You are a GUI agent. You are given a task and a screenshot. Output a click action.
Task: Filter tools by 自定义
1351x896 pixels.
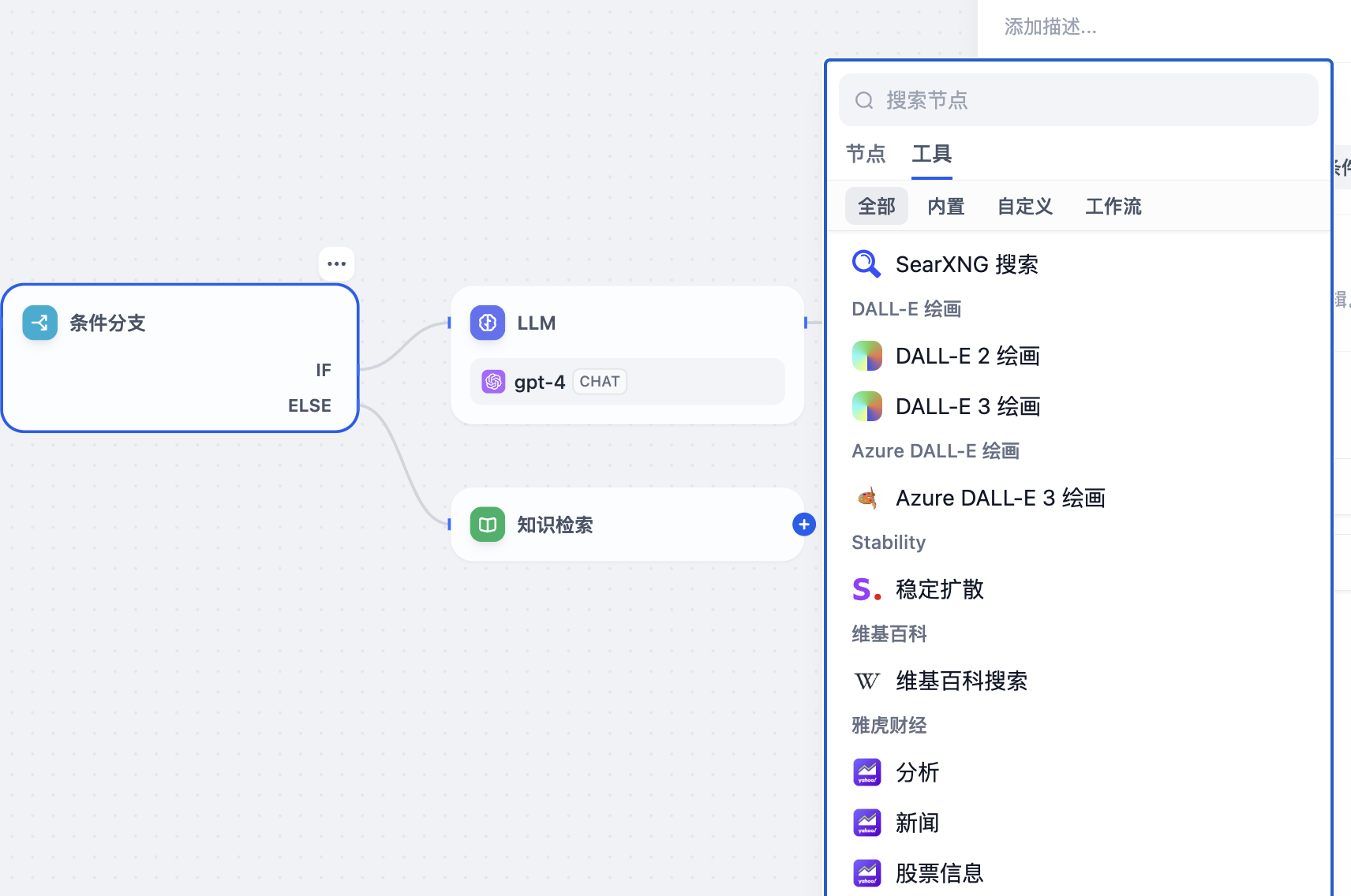tap(1024, 207)
